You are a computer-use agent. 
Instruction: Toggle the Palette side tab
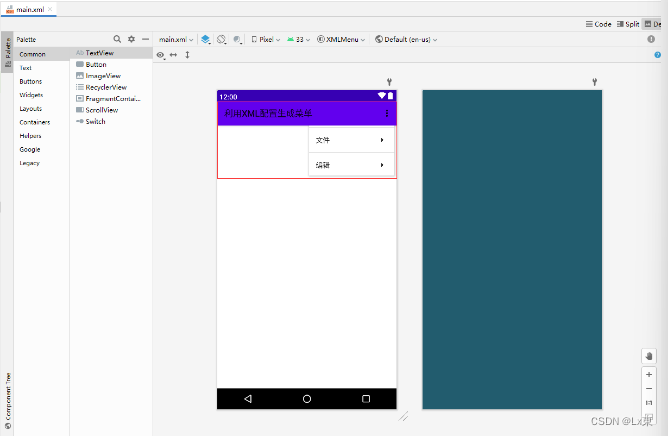(7, 52)
